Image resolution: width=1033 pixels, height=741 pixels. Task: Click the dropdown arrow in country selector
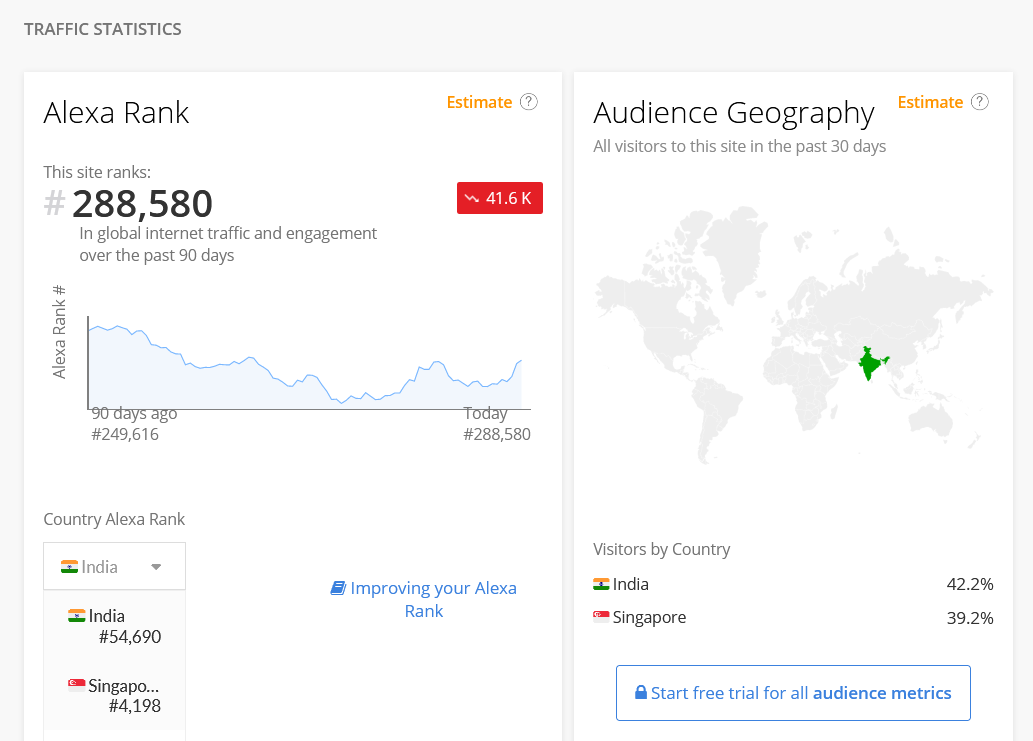(x=156, y=567)
